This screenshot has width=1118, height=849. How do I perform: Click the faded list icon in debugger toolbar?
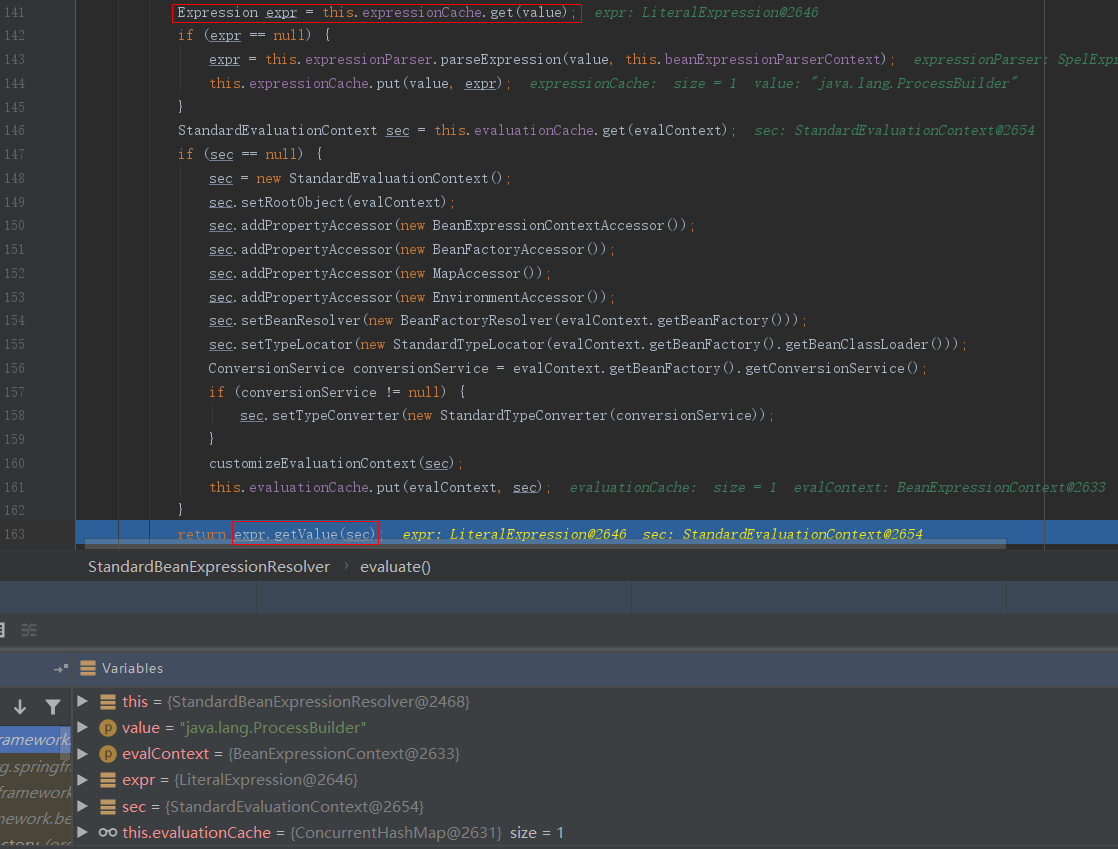[29, 630]
